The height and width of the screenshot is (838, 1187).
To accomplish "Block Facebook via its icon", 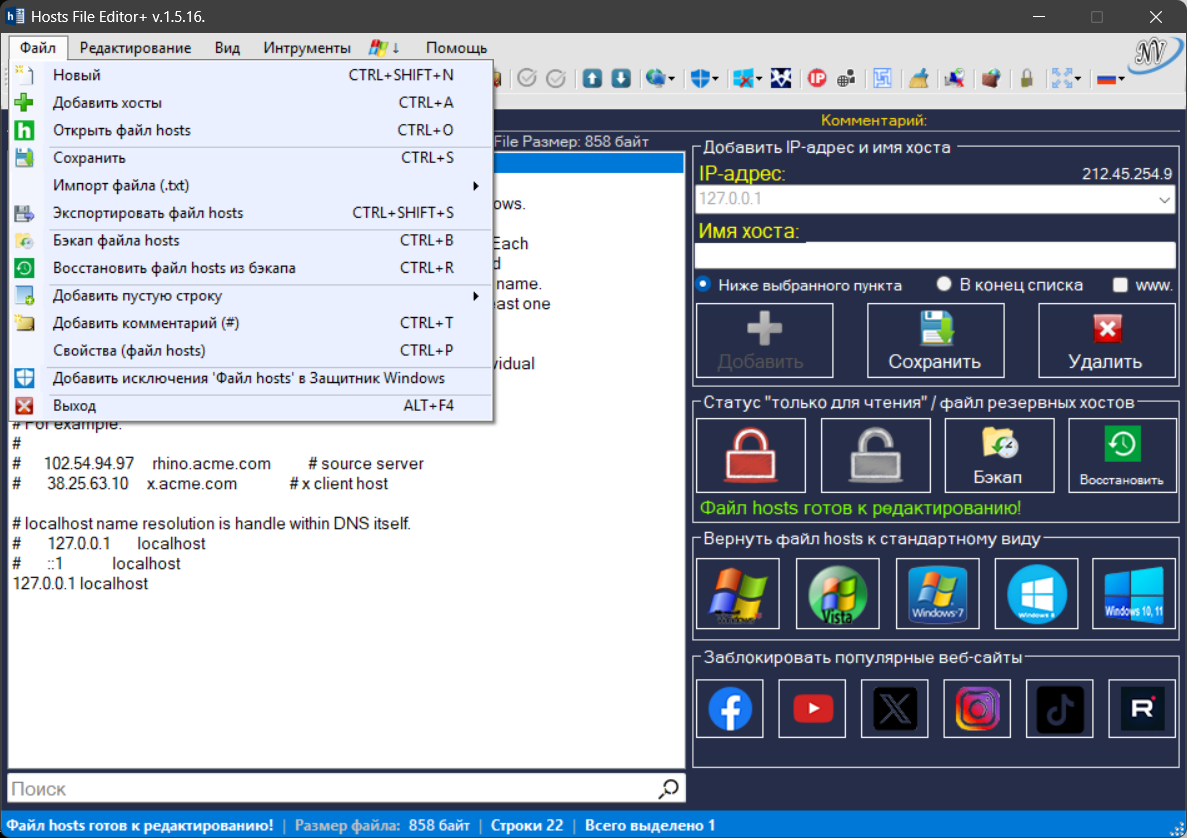I will click(x=730, y=709).
